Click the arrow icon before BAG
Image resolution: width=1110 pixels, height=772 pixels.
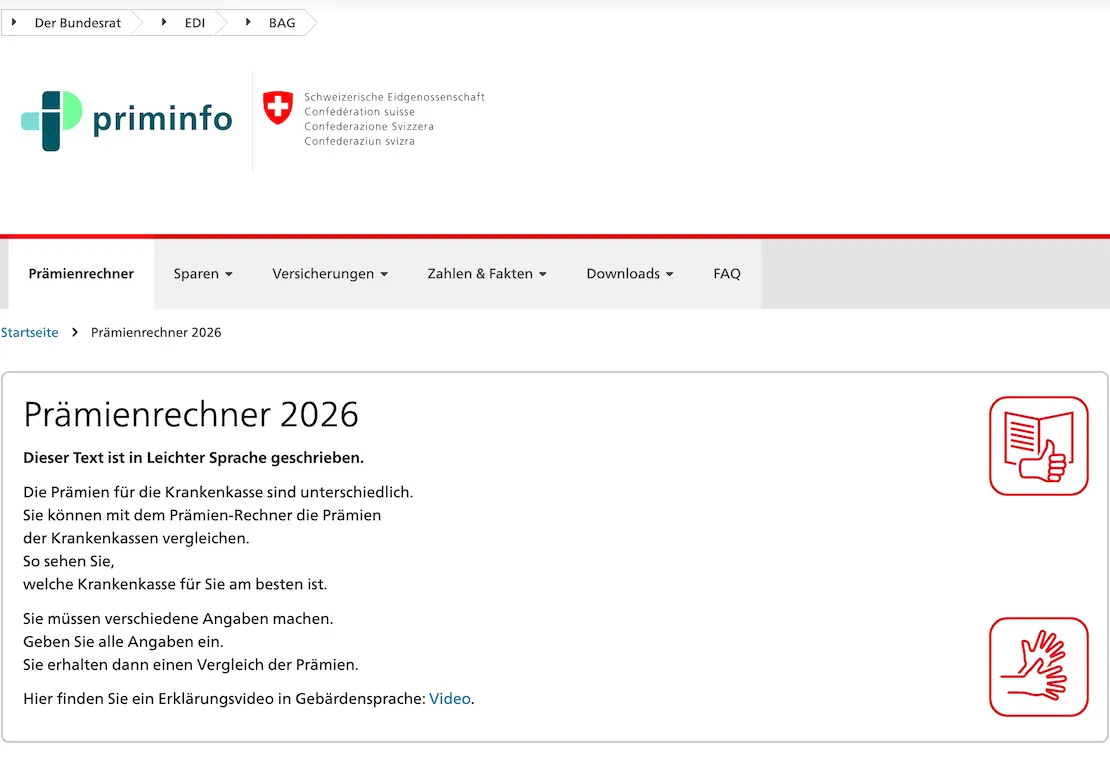click(248, 22)
